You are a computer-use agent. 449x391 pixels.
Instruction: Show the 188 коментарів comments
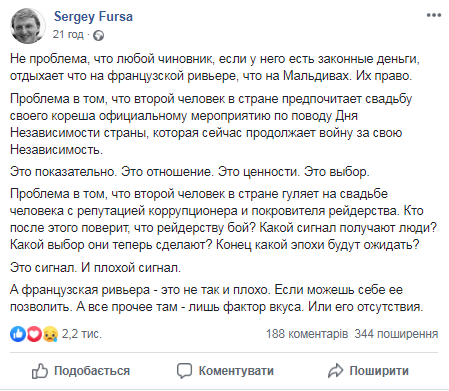(307, 334)
